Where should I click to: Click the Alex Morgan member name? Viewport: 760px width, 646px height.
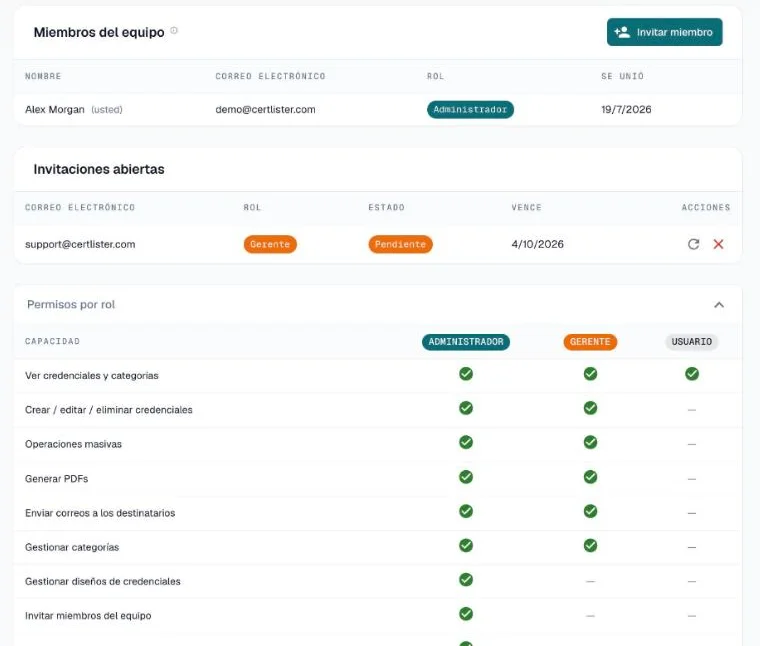(x=55, y=110)
